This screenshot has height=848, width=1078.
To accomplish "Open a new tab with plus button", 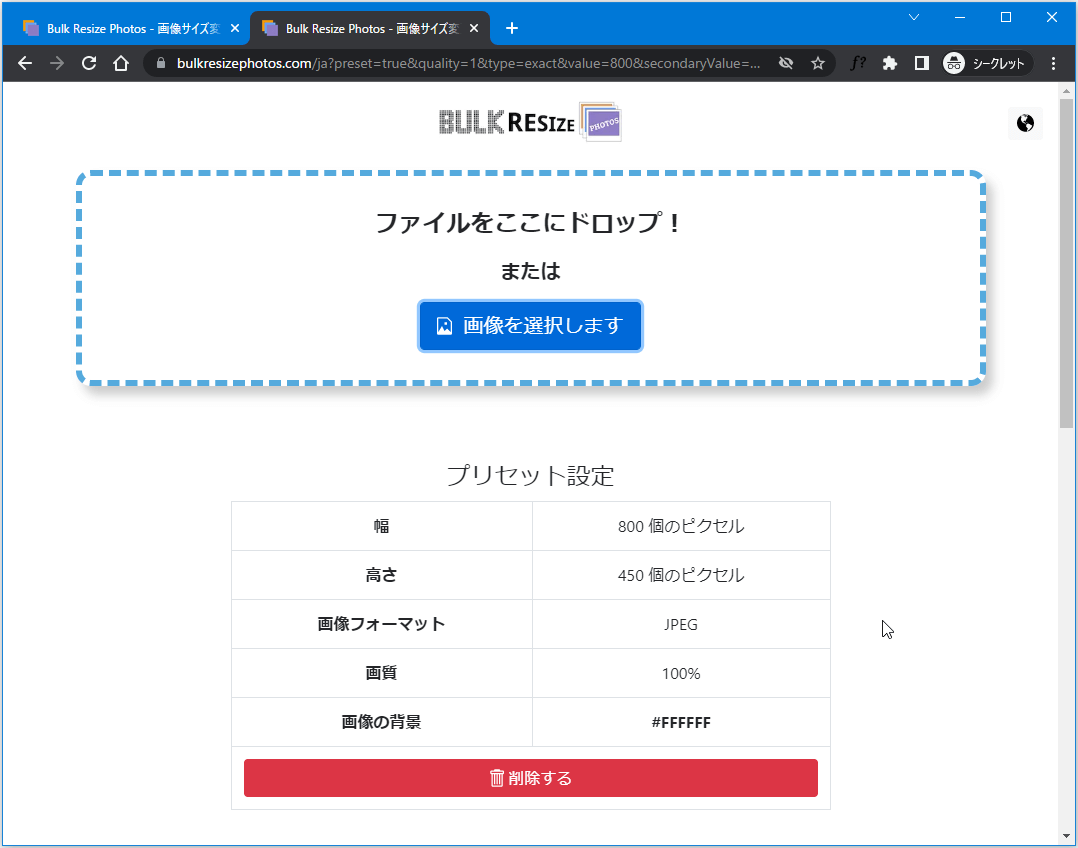I will point(512,28).
